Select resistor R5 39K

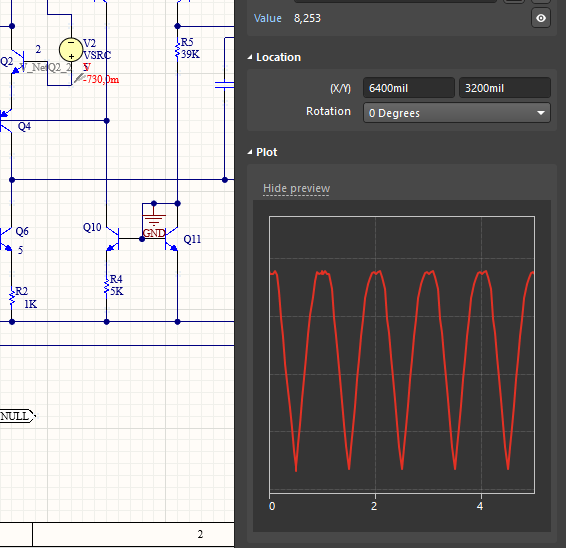pos(177,50)
